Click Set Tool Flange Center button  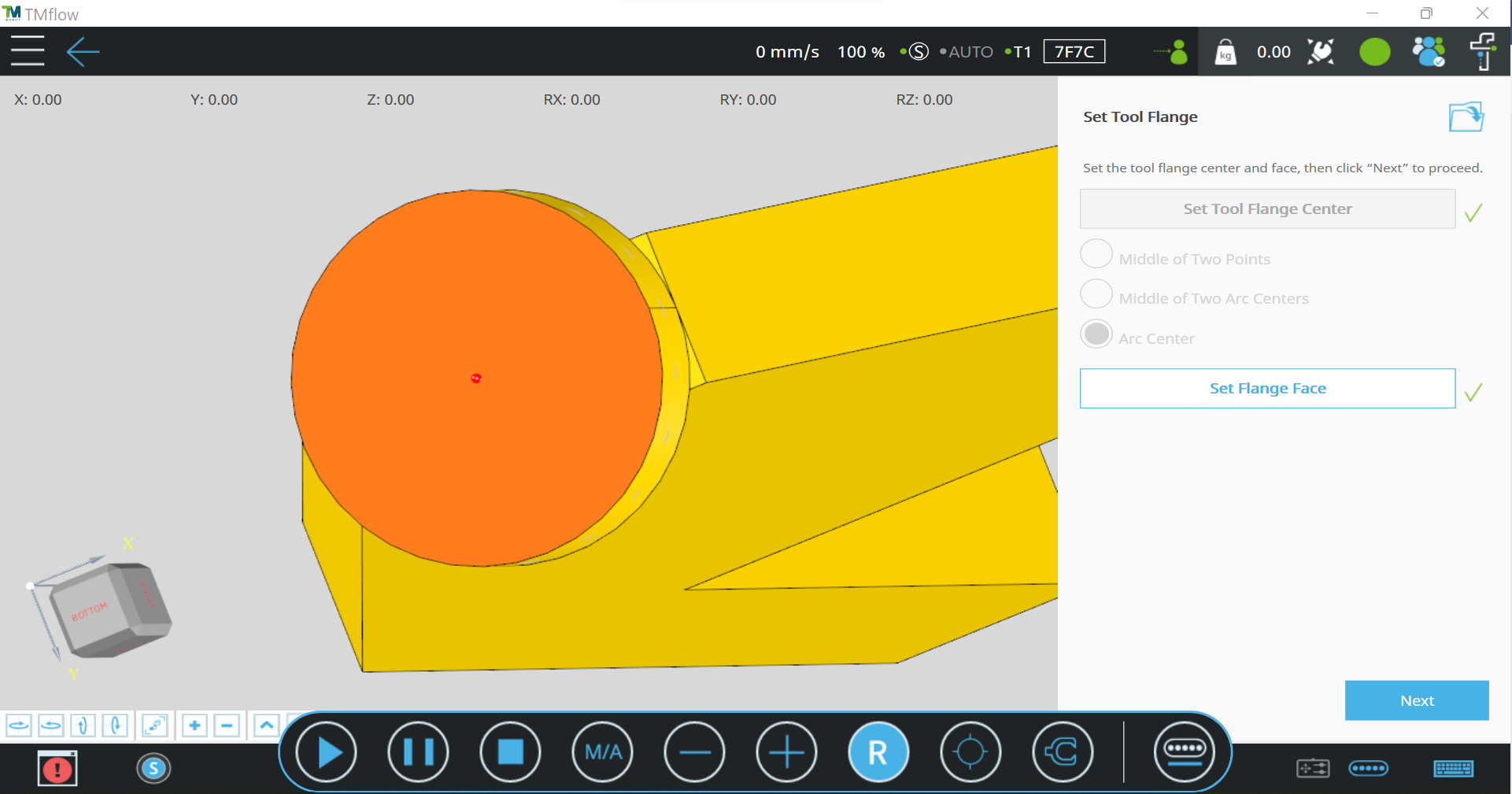click(x=1266, y=209)
